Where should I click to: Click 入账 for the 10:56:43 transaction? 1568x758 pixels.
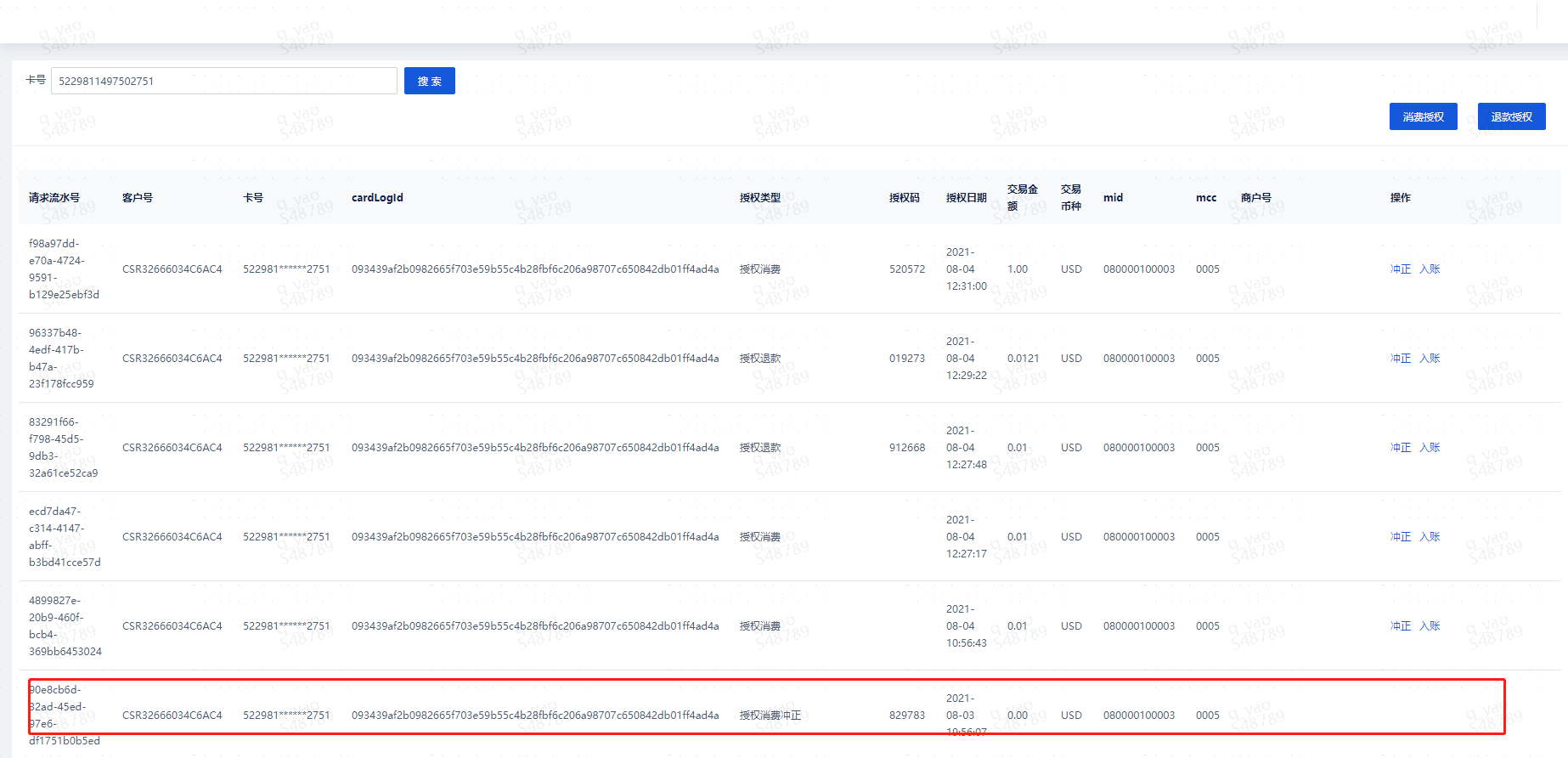click(1430, 626)
